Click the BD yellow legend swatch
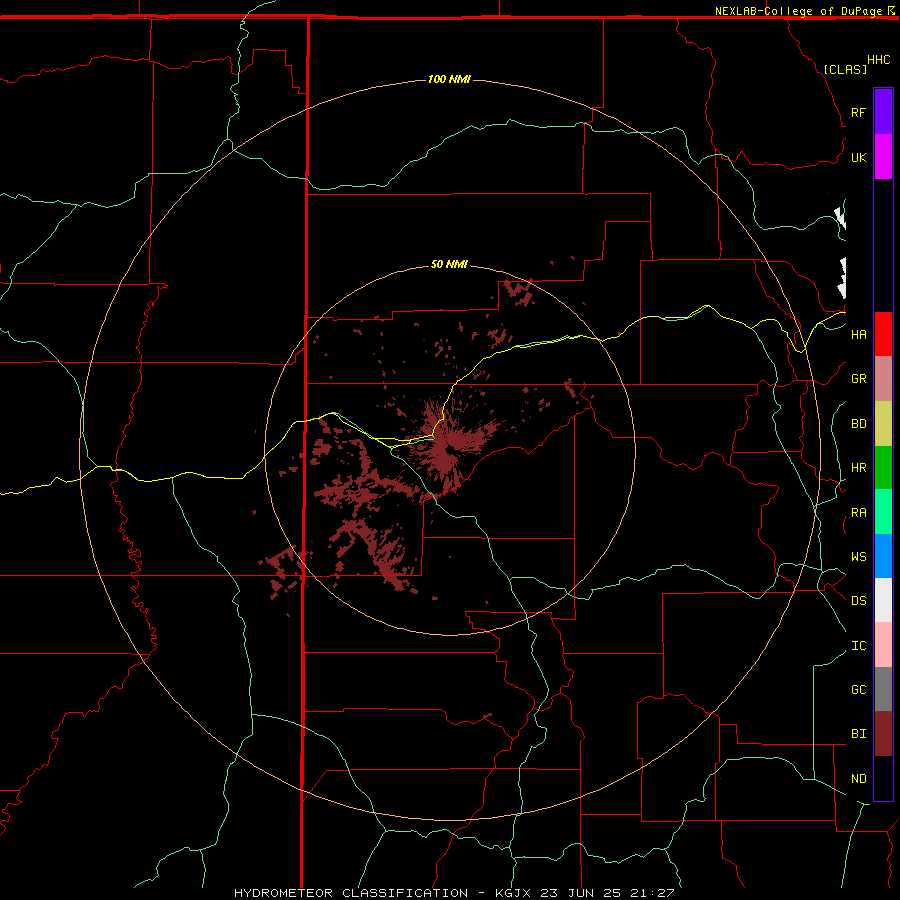This screenshot has height=900, width=900. pyautogui.click(x=883, y=424)
